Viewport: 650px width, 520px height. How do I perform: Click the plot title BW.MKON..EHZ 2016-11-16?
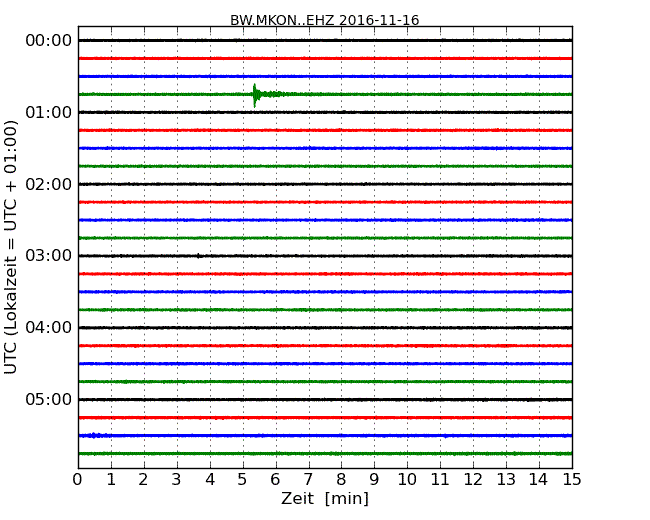[325, 20]
